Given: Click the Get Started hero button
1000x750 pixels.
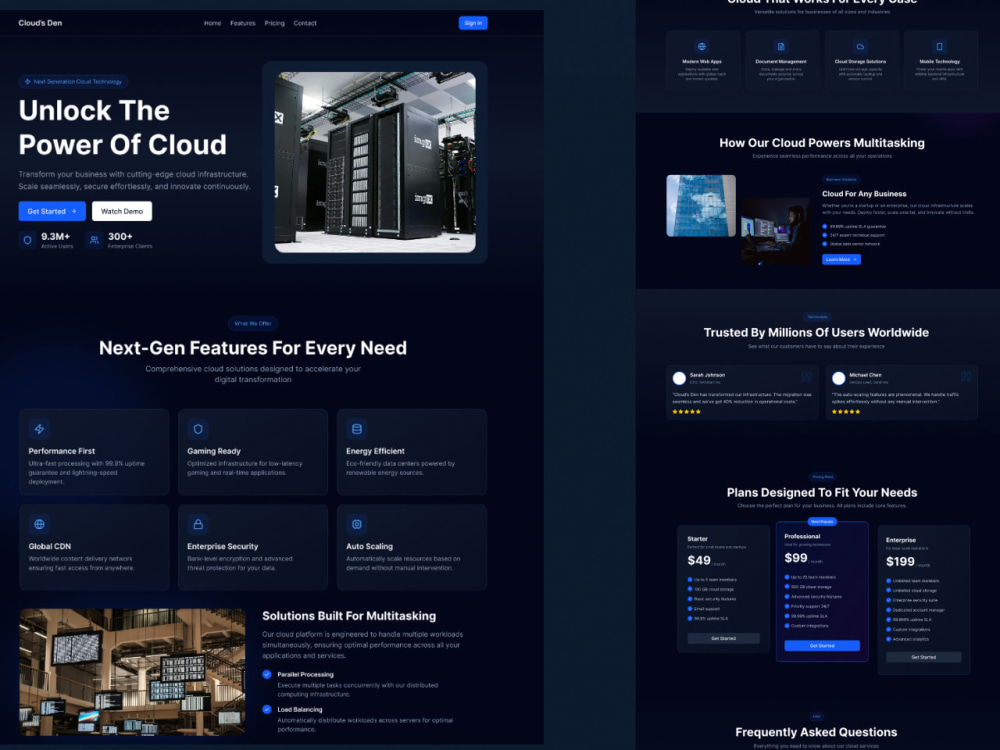Looking at the screenshot, I should click(52, 211).
